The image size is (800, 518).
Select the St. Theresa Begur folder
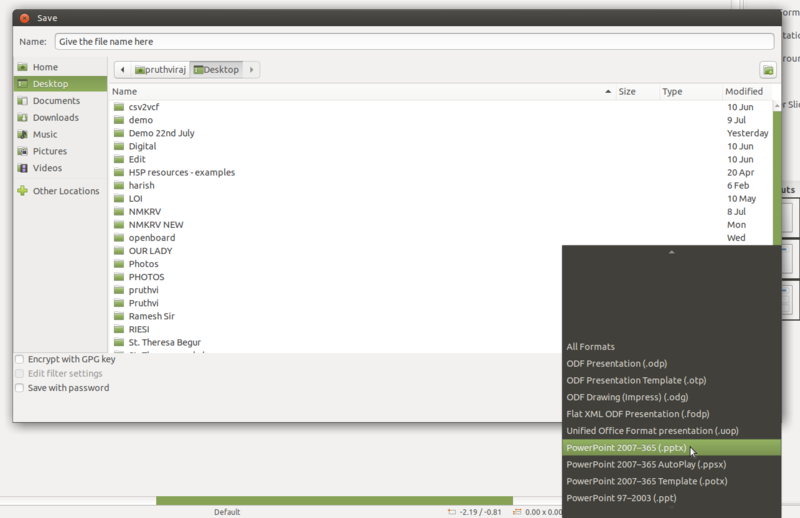(x=337, y=342)
